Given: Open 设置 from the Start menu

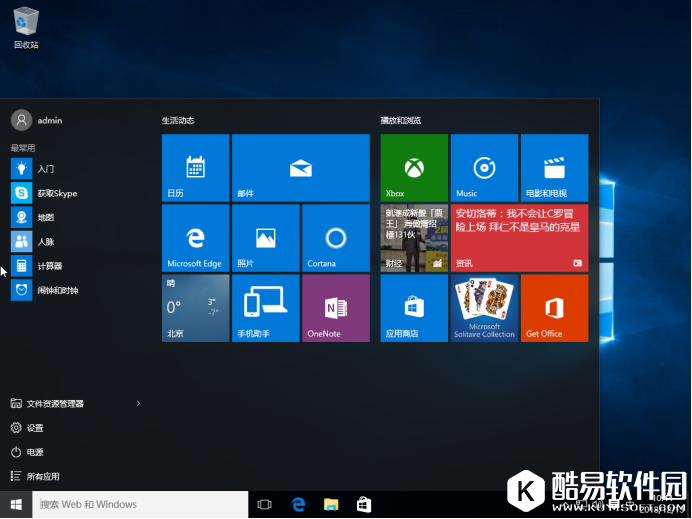Looking at the screenshot, I should 35,428.
